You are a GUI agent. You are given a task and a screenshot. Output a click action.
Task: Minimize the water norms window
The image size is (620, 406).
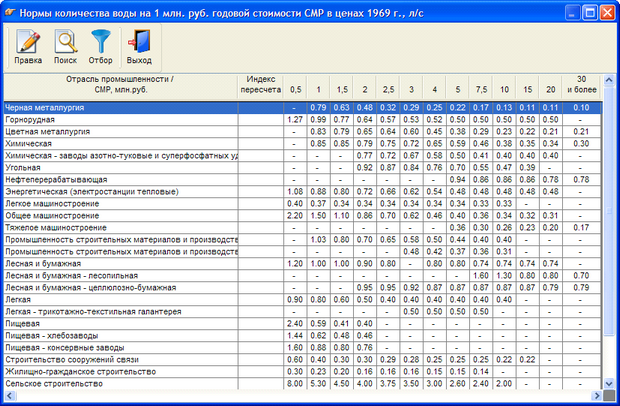click(x=572, y=13)
